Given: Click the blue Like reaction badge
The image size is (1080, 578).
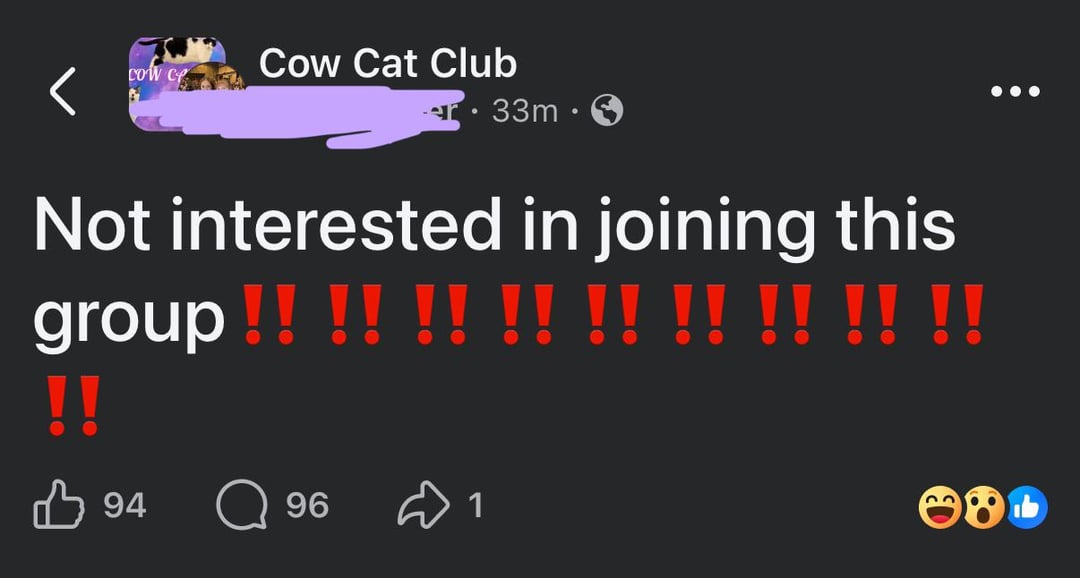Looking at the screenshot, I should [x=1027, y=508].
